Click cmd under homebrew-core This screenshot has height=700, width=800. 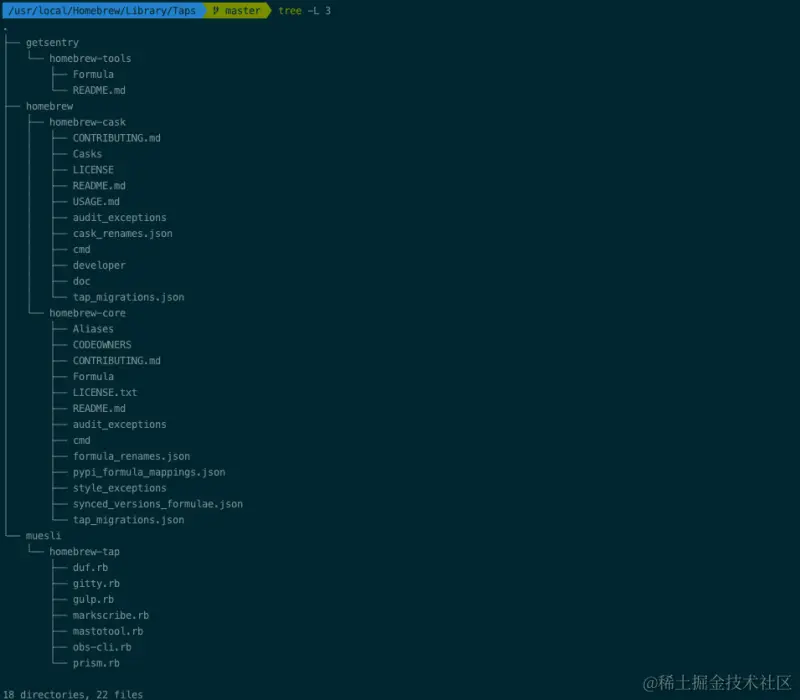(82, 440)
